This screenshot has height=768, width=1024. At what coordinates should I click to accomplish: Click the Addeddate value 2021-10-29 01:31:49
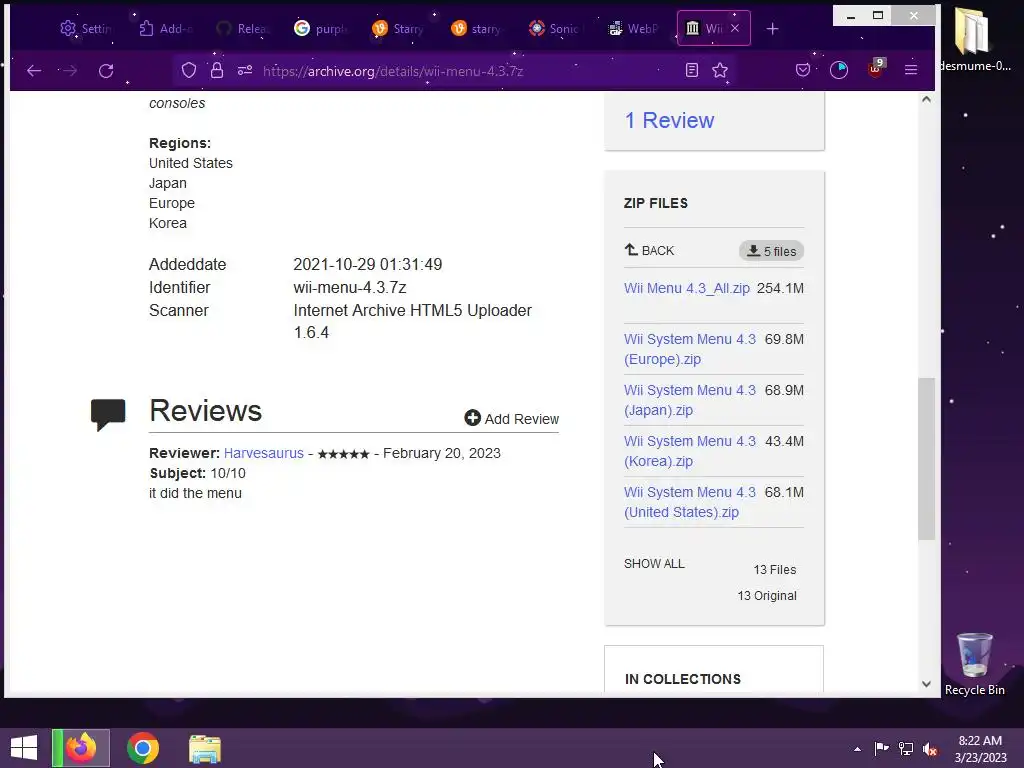point(368,264)
